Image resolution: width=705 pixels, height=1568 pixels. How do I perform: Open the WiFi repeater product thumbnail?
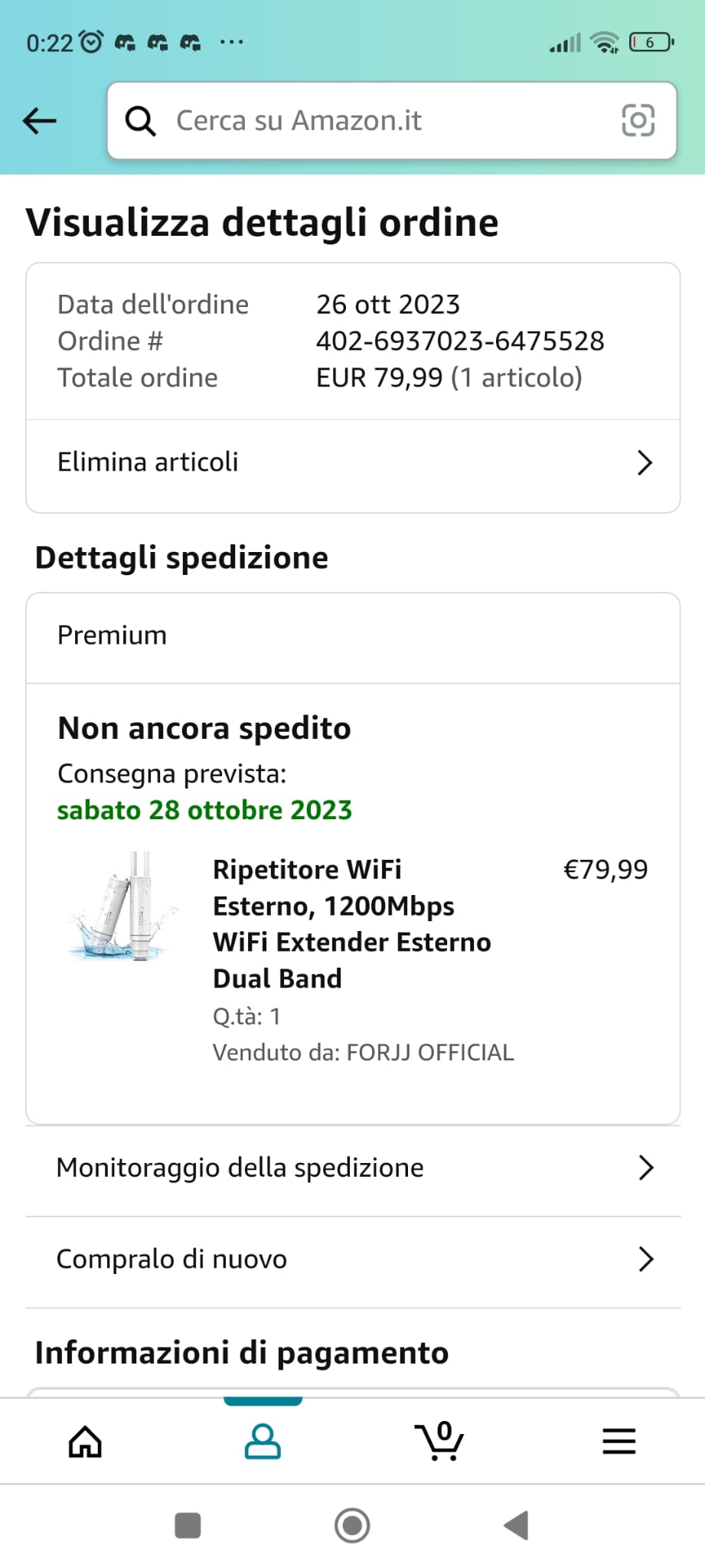[x=122, y=906]
